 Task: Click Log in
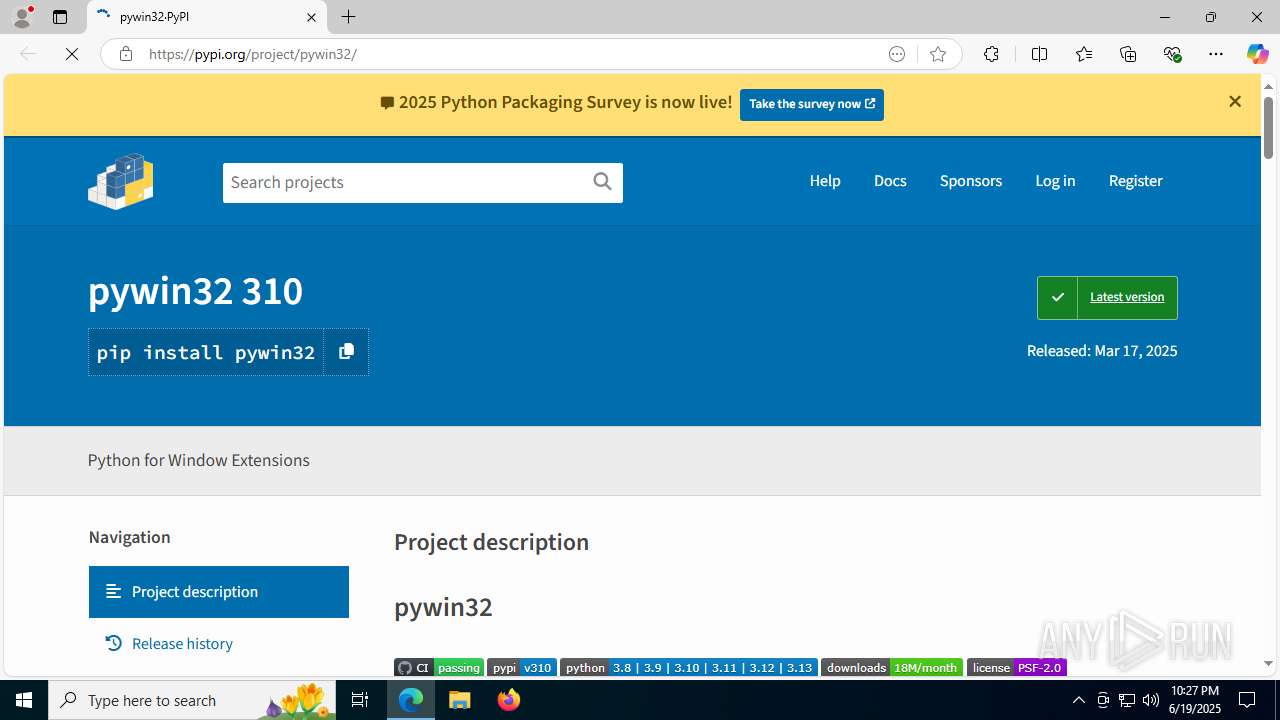pos(1055,181)
